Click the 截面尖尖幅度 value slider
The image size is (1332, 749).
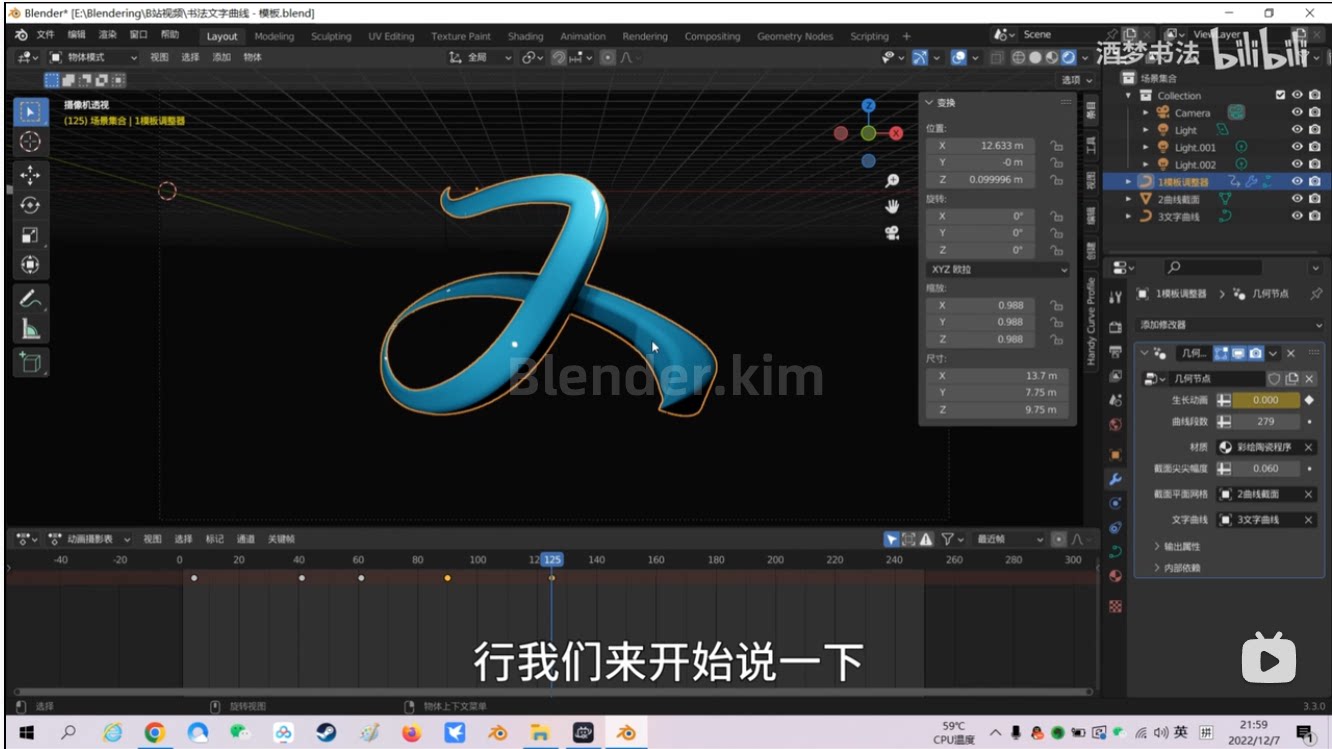pyautogui.click(x=1265, y=468)
